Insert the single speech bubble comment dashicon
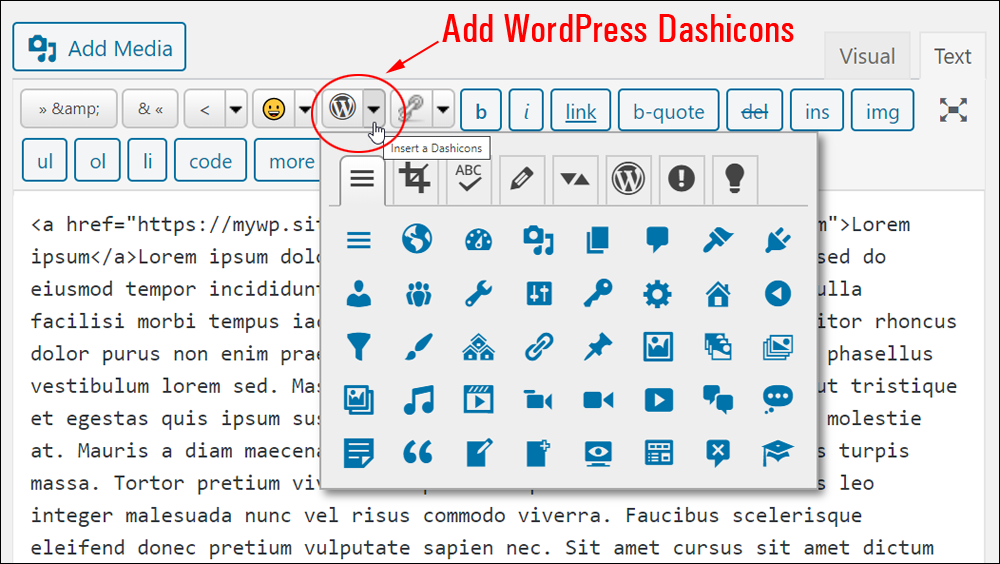Image resolution: width=1000 pixels, height=564 pixels. [x=658, y=241]
